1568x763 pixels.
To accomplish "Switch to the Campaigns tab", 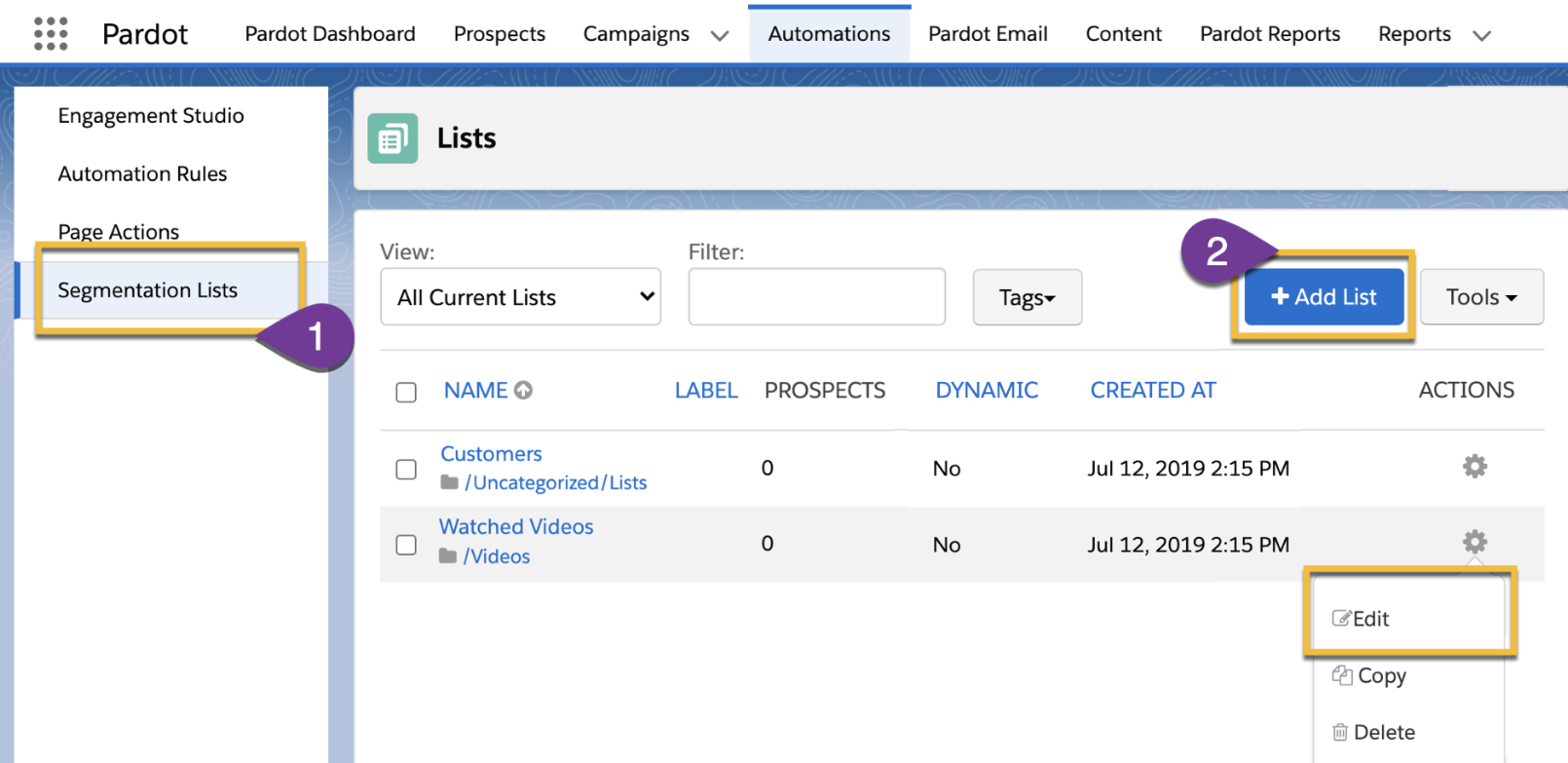I will coord(636,34).
